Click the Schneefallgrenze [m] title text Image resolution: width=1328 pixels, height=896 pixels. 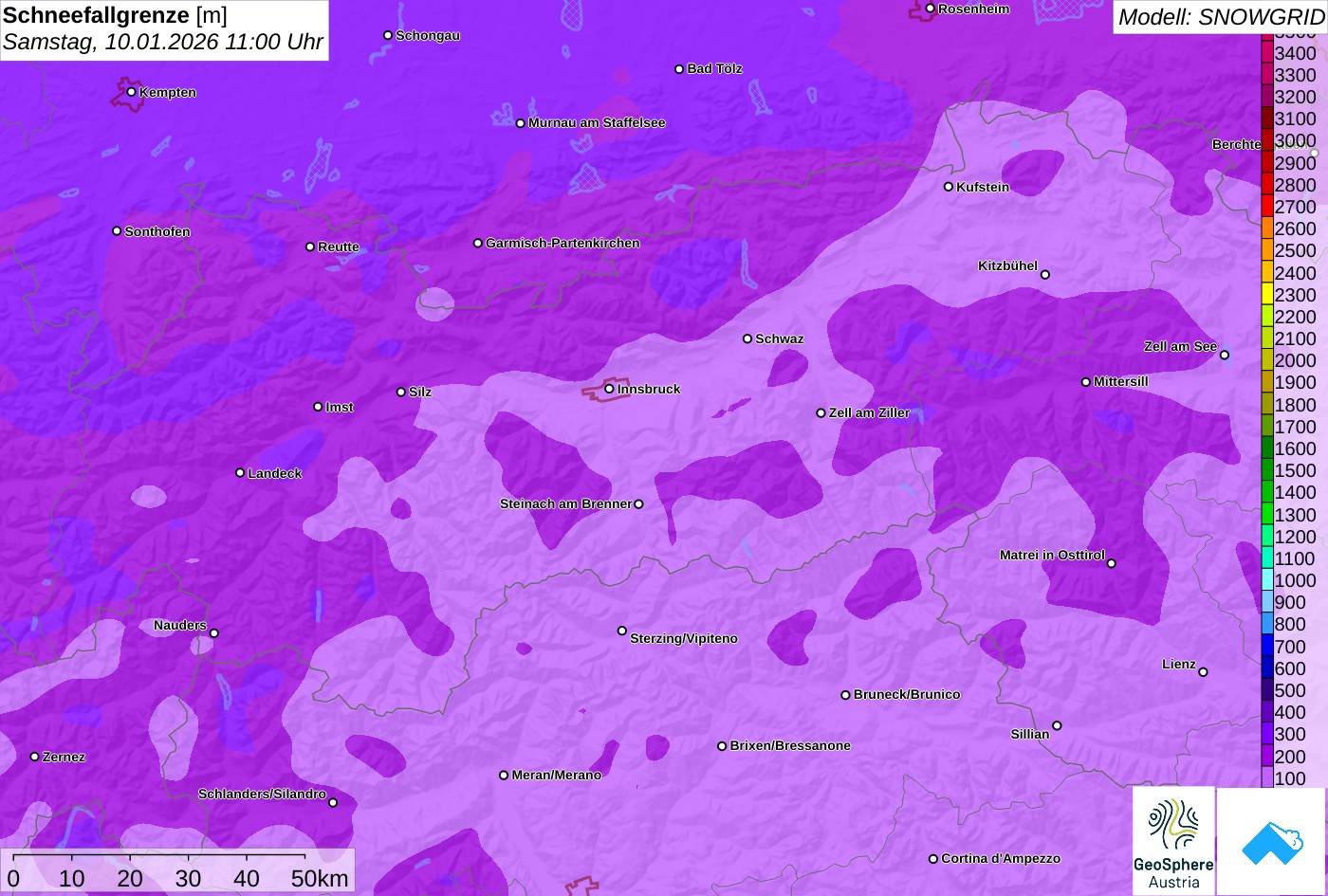point(115,16)
